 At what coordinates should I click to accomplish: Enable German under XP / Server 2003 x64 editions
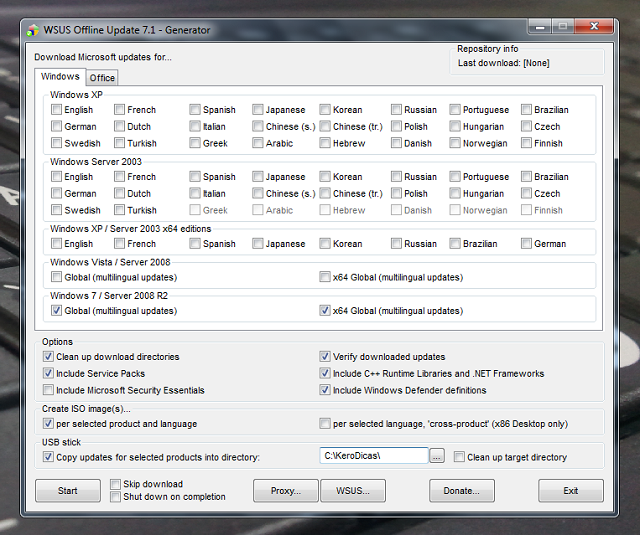click(526, 243)
